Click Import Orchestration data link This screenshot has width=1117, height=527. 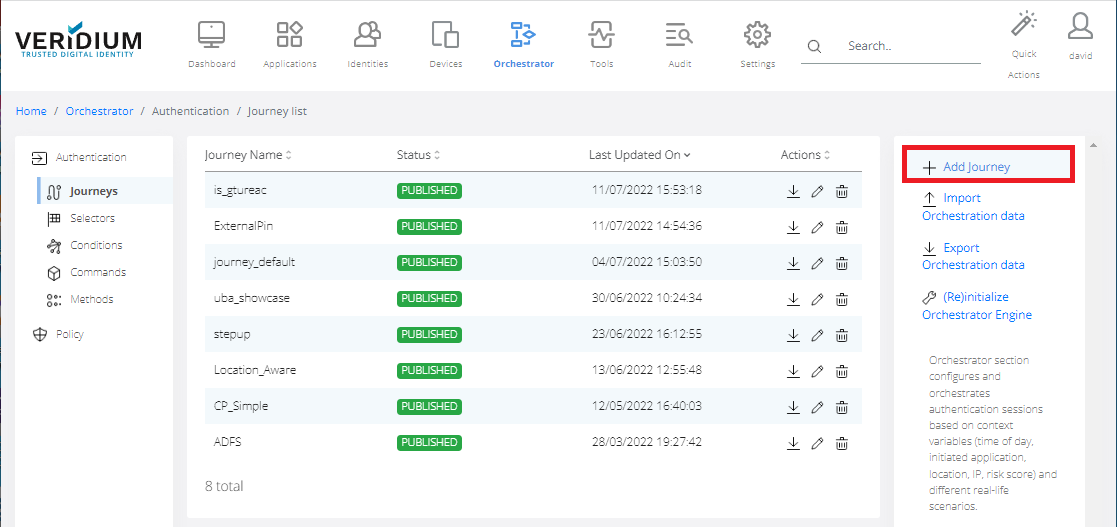coord(972,207)
